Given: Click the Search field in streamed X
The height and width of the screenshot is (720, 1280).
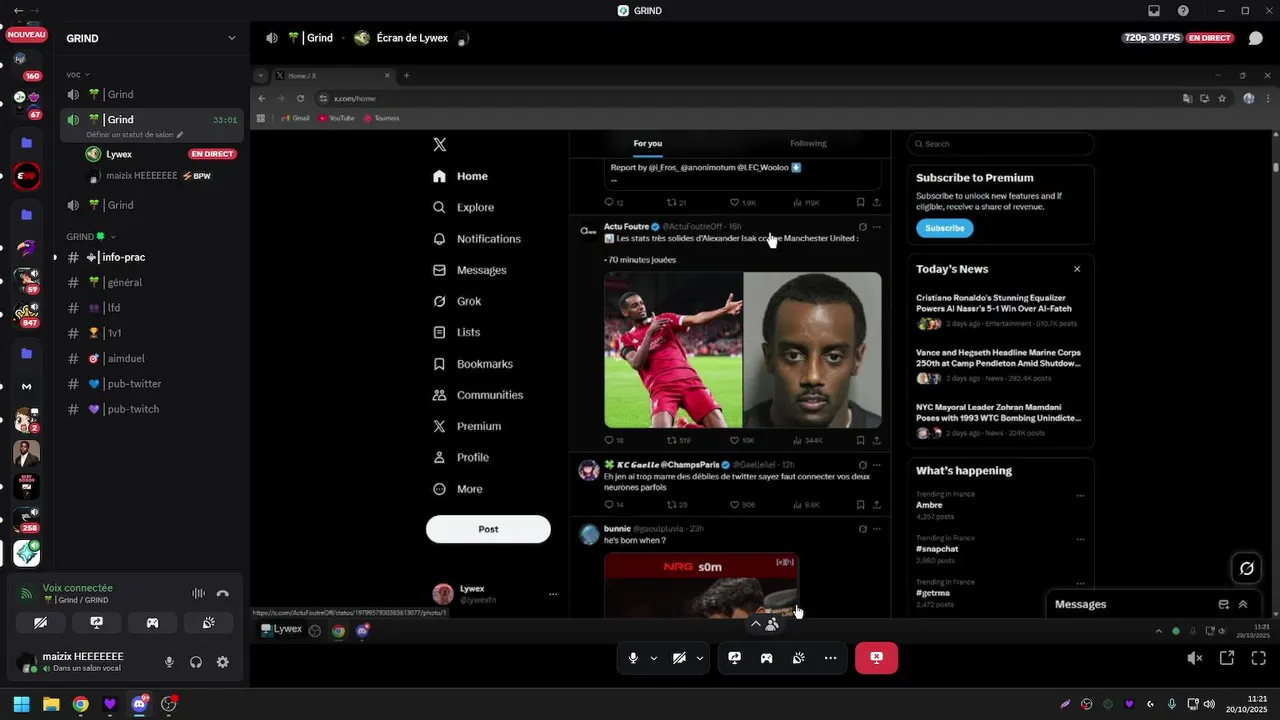Looking at the screenshot, I should (1000, 144).
